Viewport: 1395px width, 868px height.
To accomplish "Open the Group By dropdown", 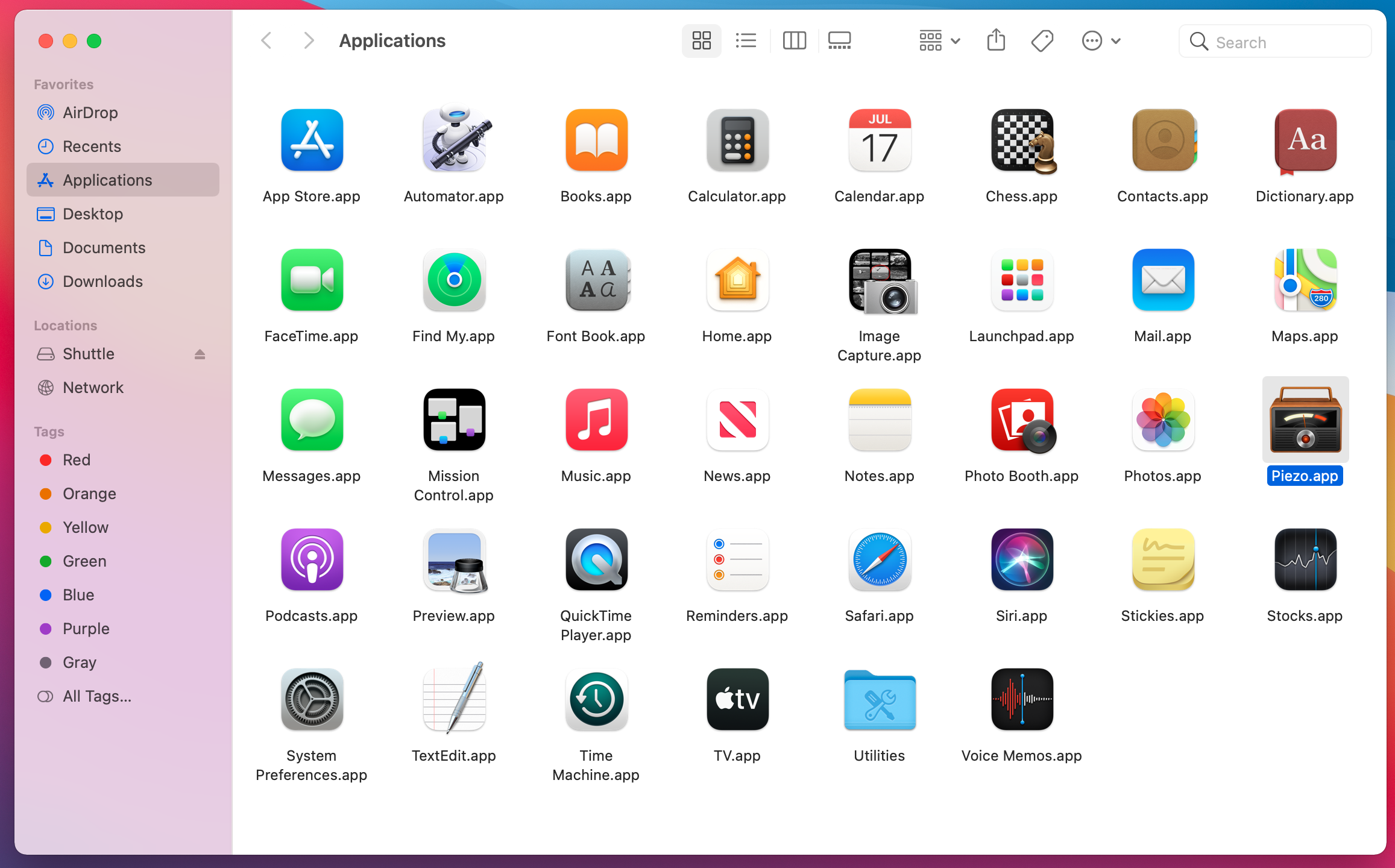I will (939, 41).
